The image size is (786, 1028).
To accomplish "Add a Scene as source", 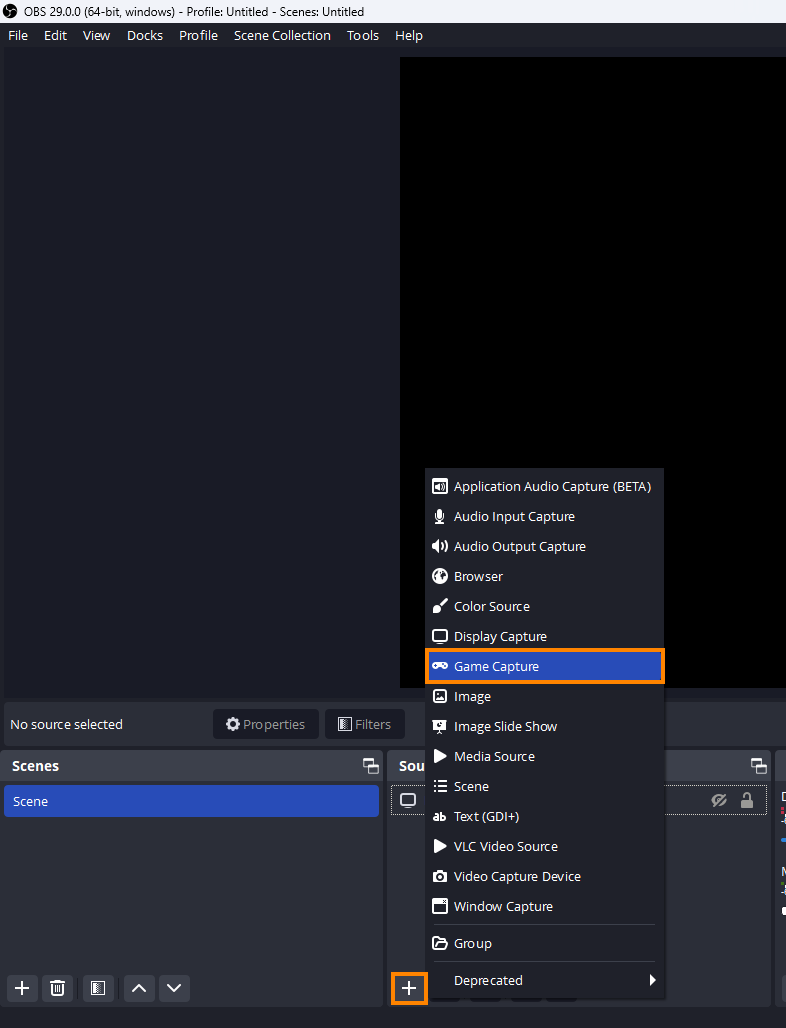I will tap(544, 787).
